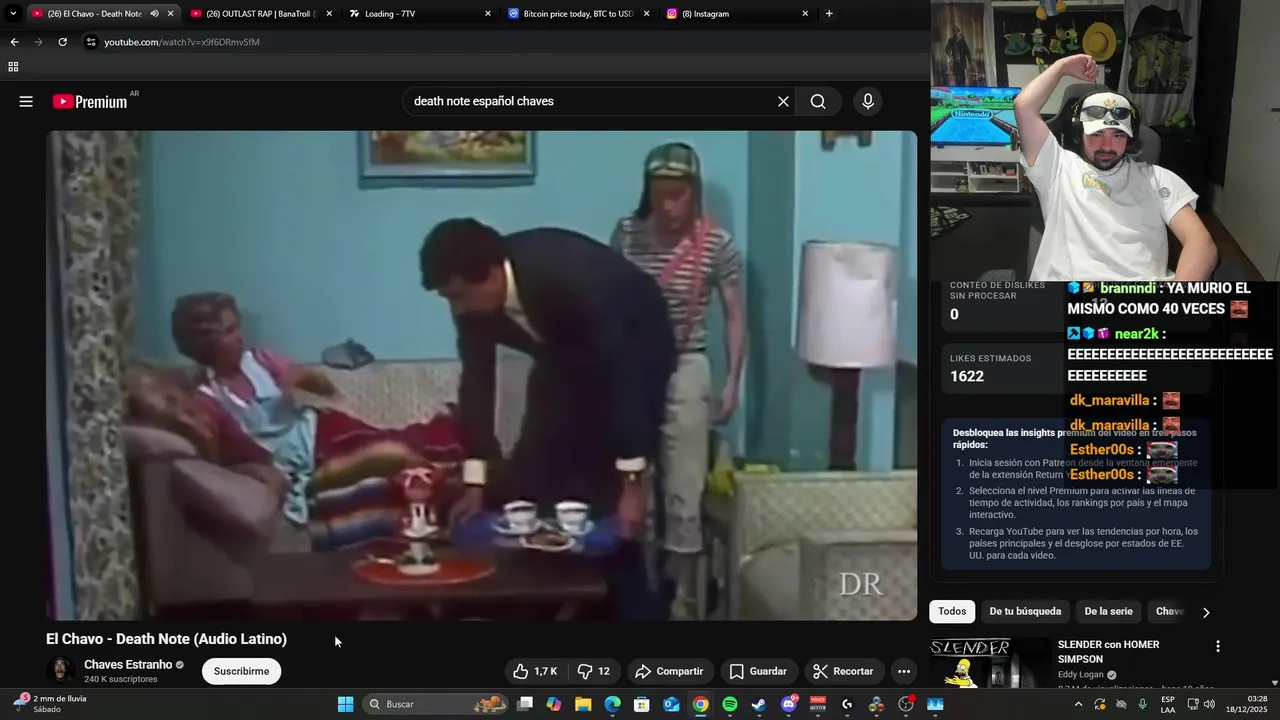Open more actions ellipsis below the video
The image size is (1280, 720).
click(x=904, y=671)
